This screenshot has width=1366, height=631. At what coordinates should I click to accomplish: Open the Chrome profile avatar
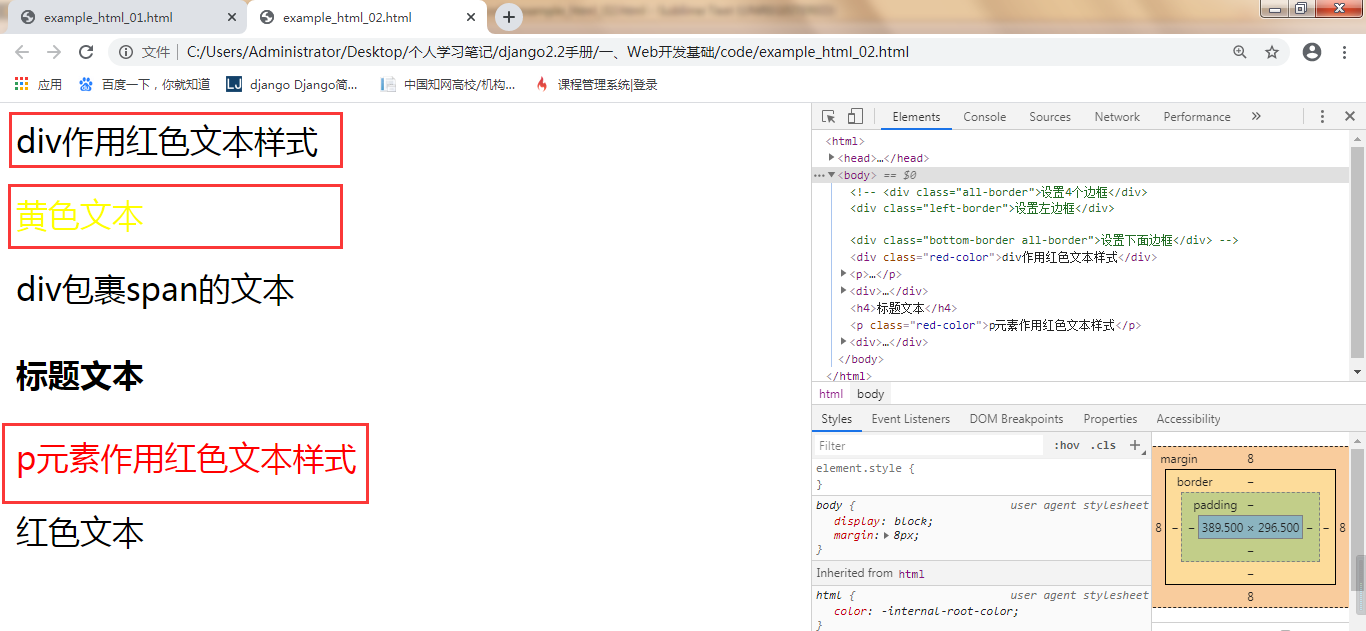pyautogui.click(x=1312, y=52)
